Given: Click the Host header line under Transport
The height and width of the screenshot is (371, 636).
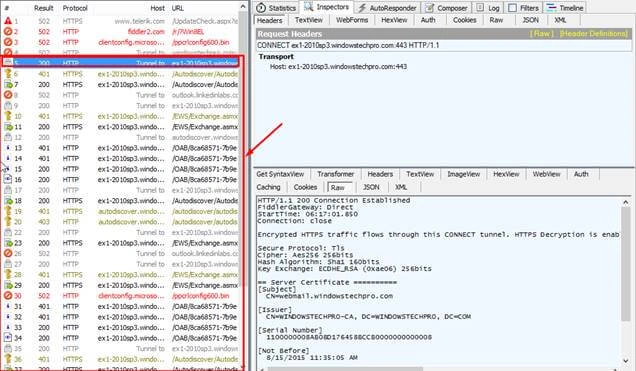Looking at the screenshot, I should [338, 66].
